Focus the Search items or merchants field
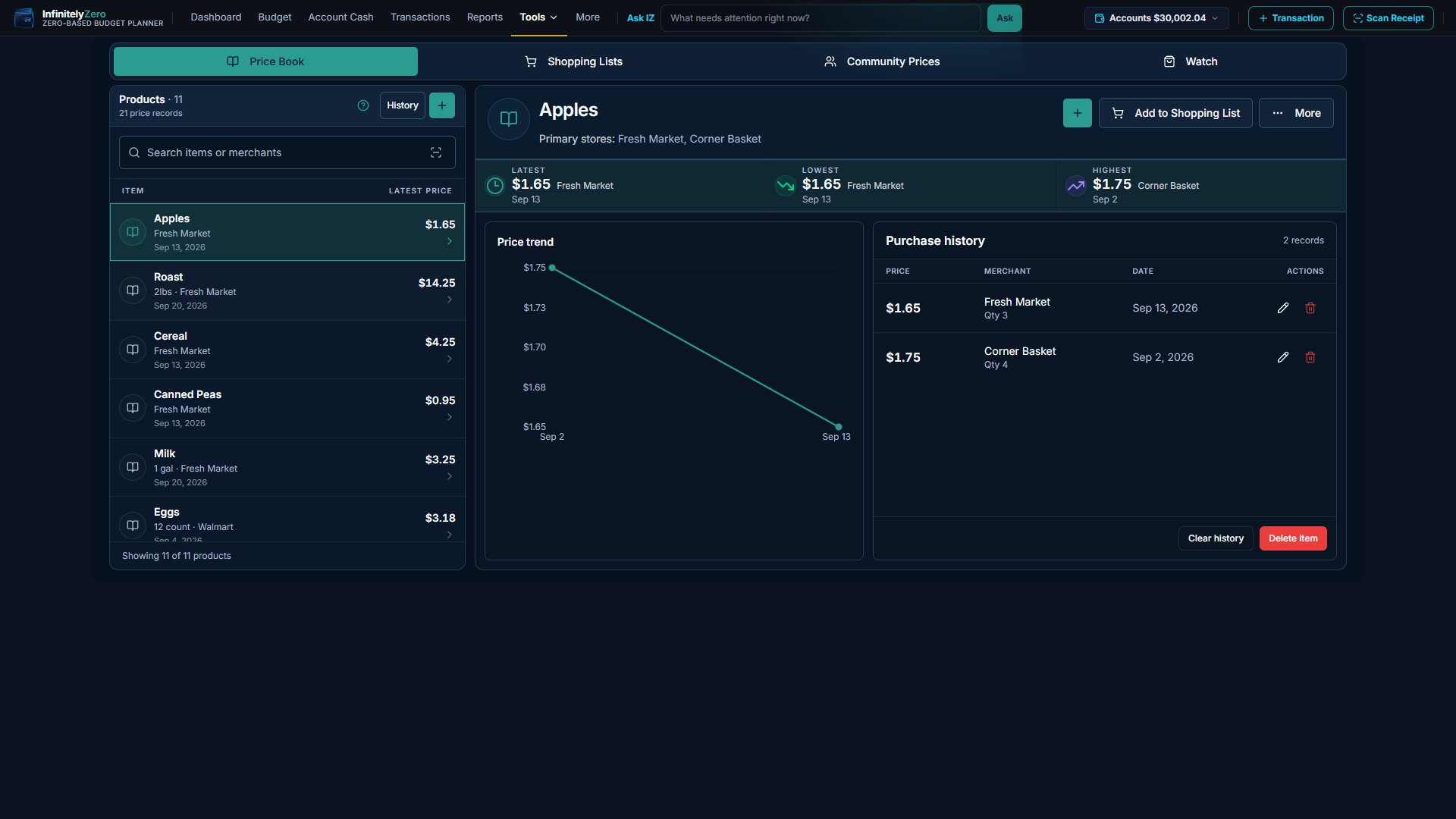The height and width of the screenshot is (819, 1456). [x=287, y=152]
